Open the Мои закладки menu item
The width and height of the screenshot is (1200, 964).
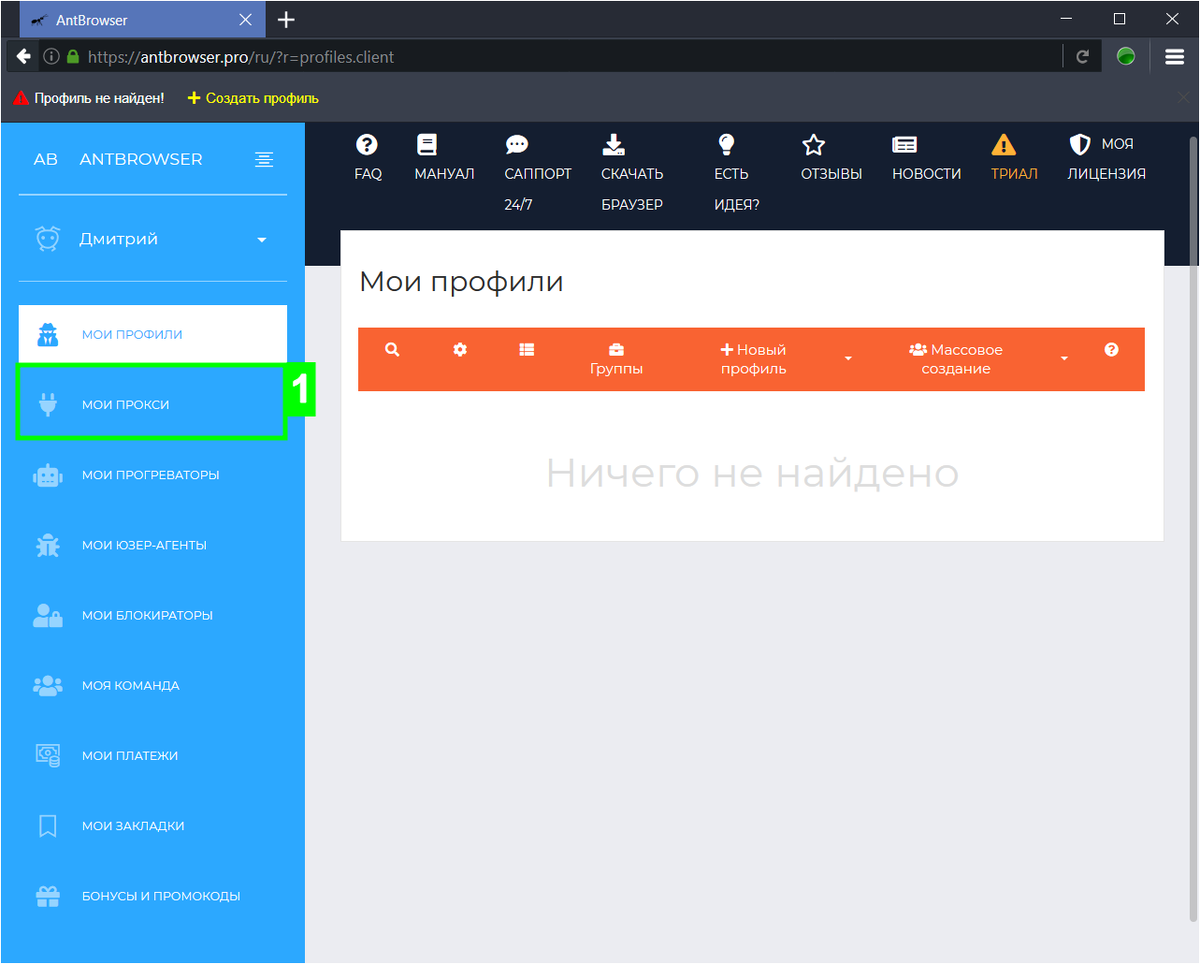click(153, 826)
